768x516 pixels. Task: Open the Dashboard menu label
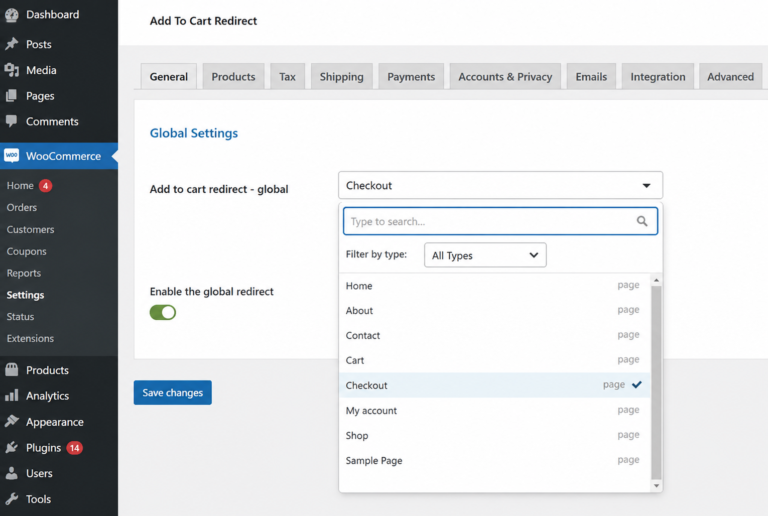52,15
